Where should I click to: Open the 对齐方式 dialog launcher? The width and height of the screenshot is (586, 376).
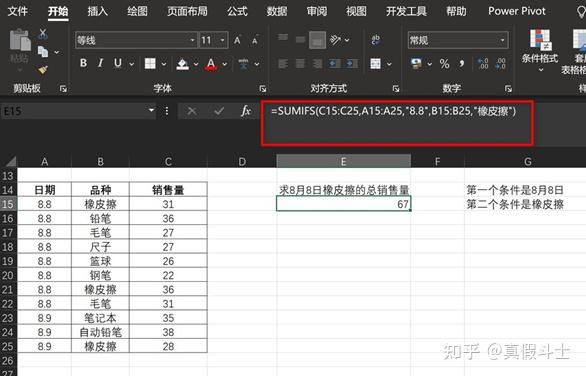[x=396, y=89]
